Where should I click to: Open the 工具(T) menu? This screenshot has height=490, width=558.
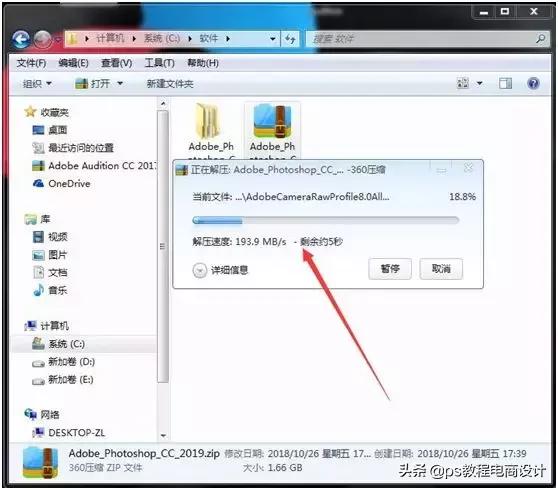coord(159,63)
